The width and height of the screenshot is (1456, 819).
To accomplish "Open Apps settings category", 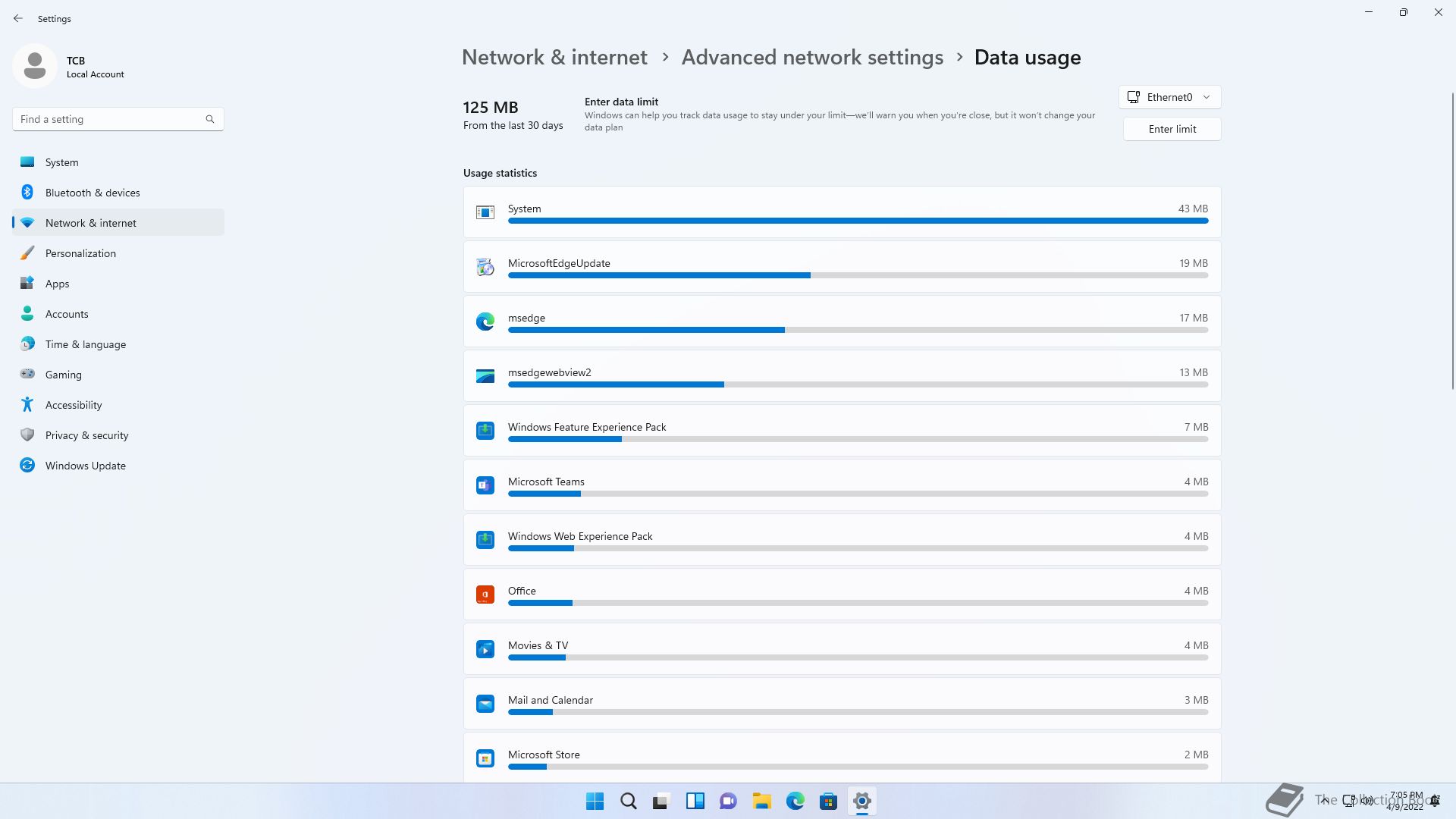I will point(118,284).
